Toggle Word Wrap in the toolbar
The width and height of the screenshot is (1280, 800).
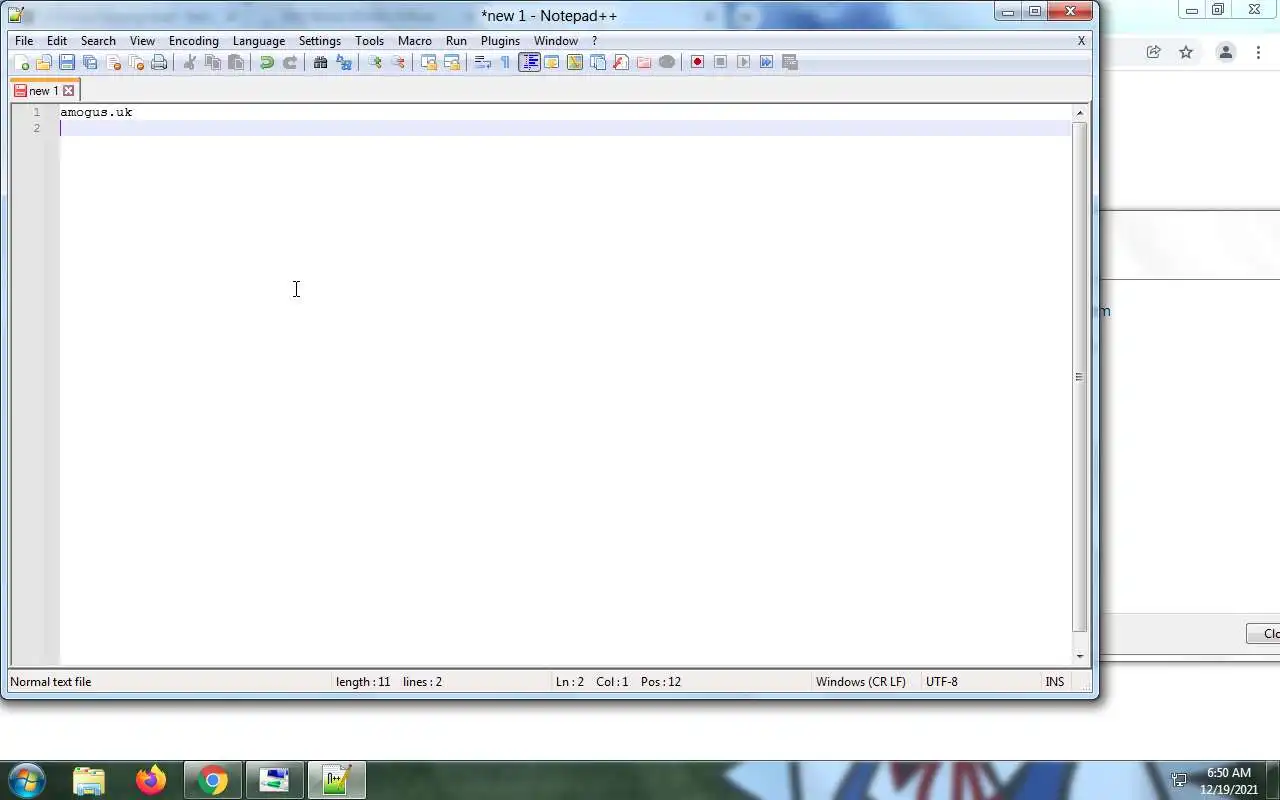click(482, 62)
